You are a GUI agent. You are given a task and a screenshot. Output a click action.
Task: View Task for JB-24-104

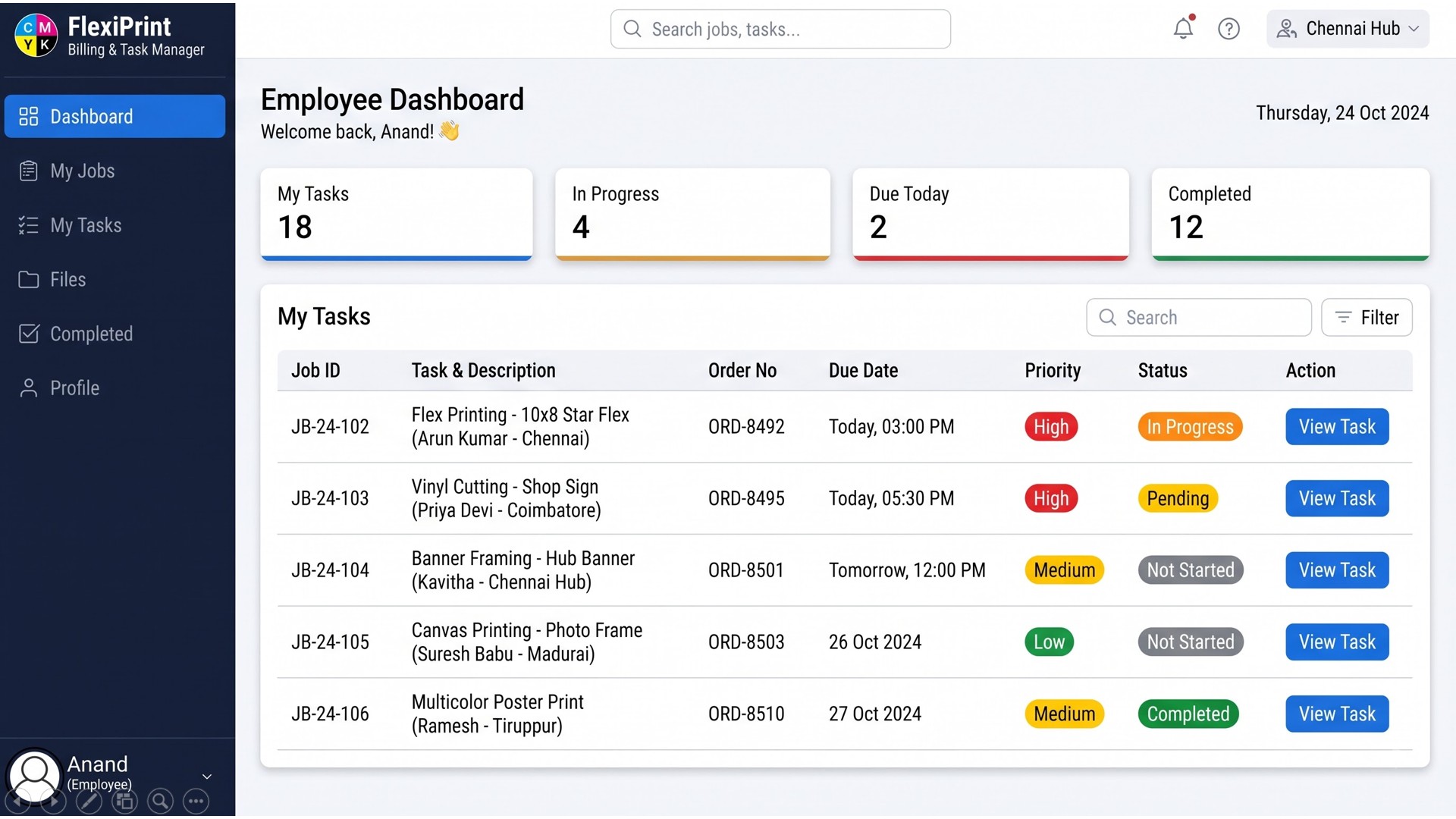point(1337,570)
